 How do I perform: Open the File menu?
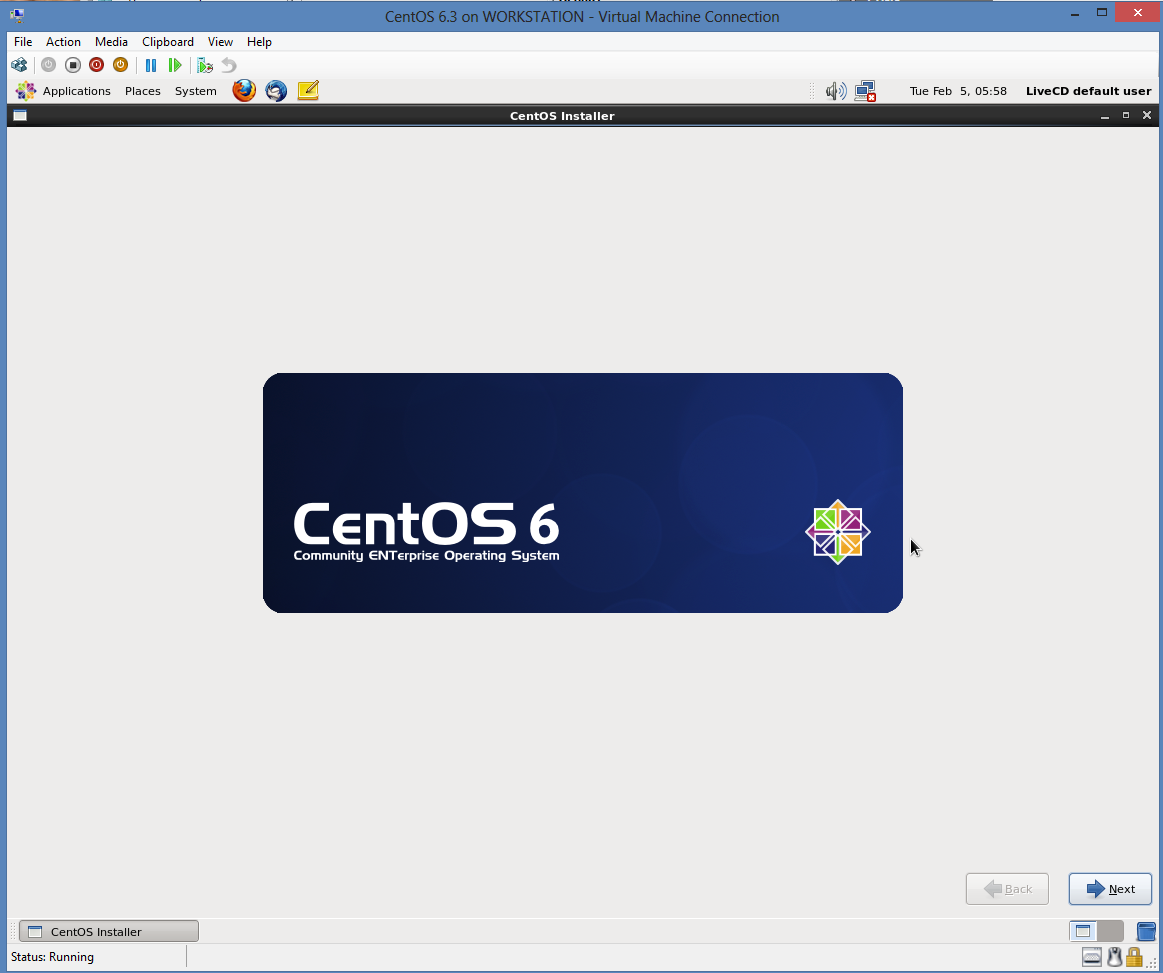23,42
